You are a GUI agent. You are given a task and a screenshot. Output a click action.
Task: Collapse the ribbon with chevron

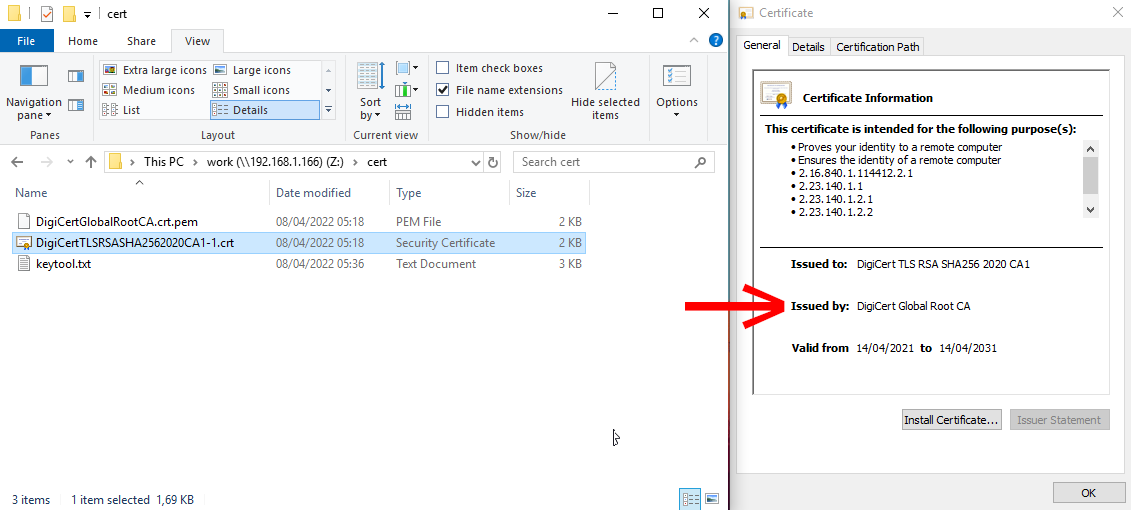(x=694, y=40)
